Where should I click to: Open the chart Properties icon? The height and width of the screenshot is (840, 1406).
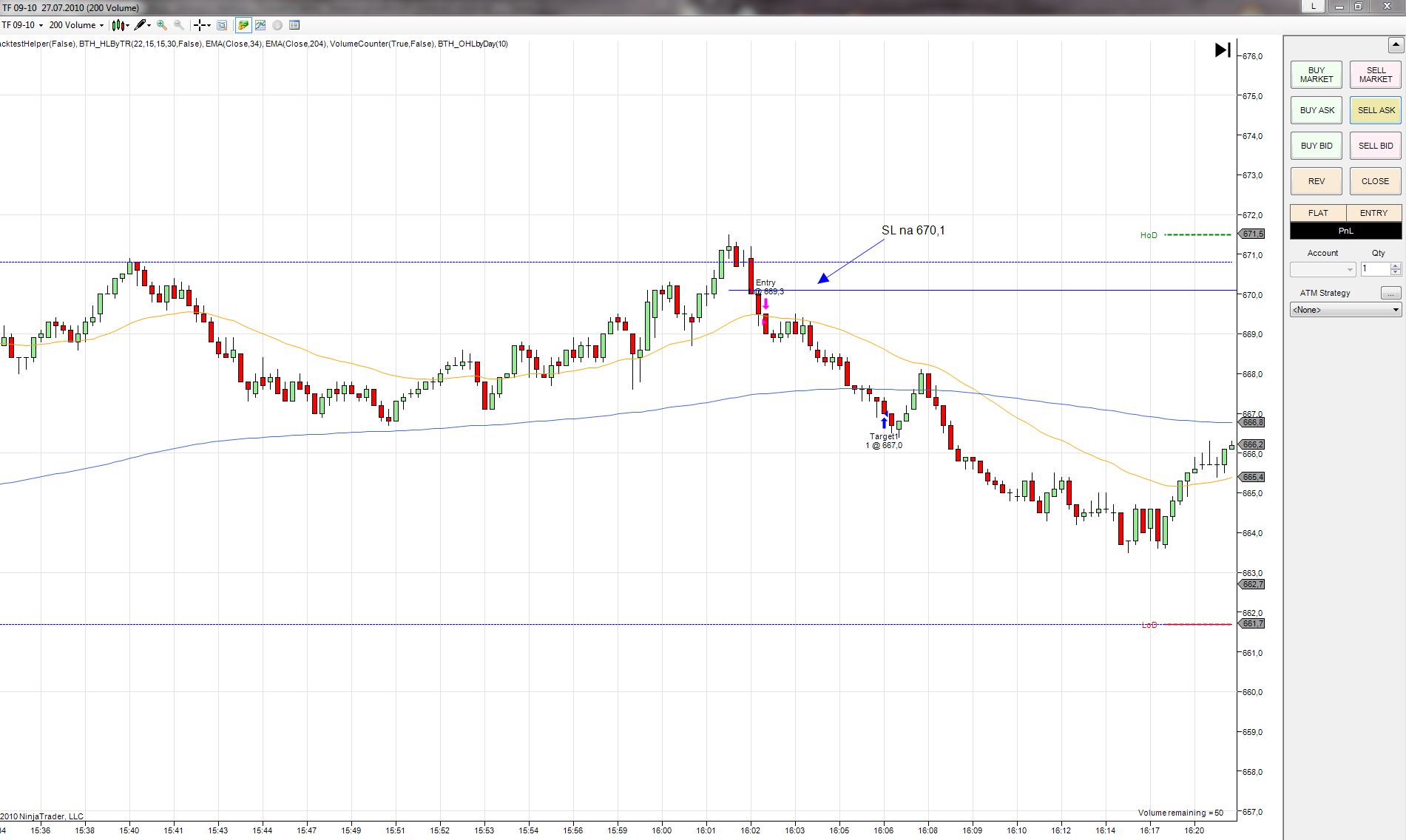(294, 25)
